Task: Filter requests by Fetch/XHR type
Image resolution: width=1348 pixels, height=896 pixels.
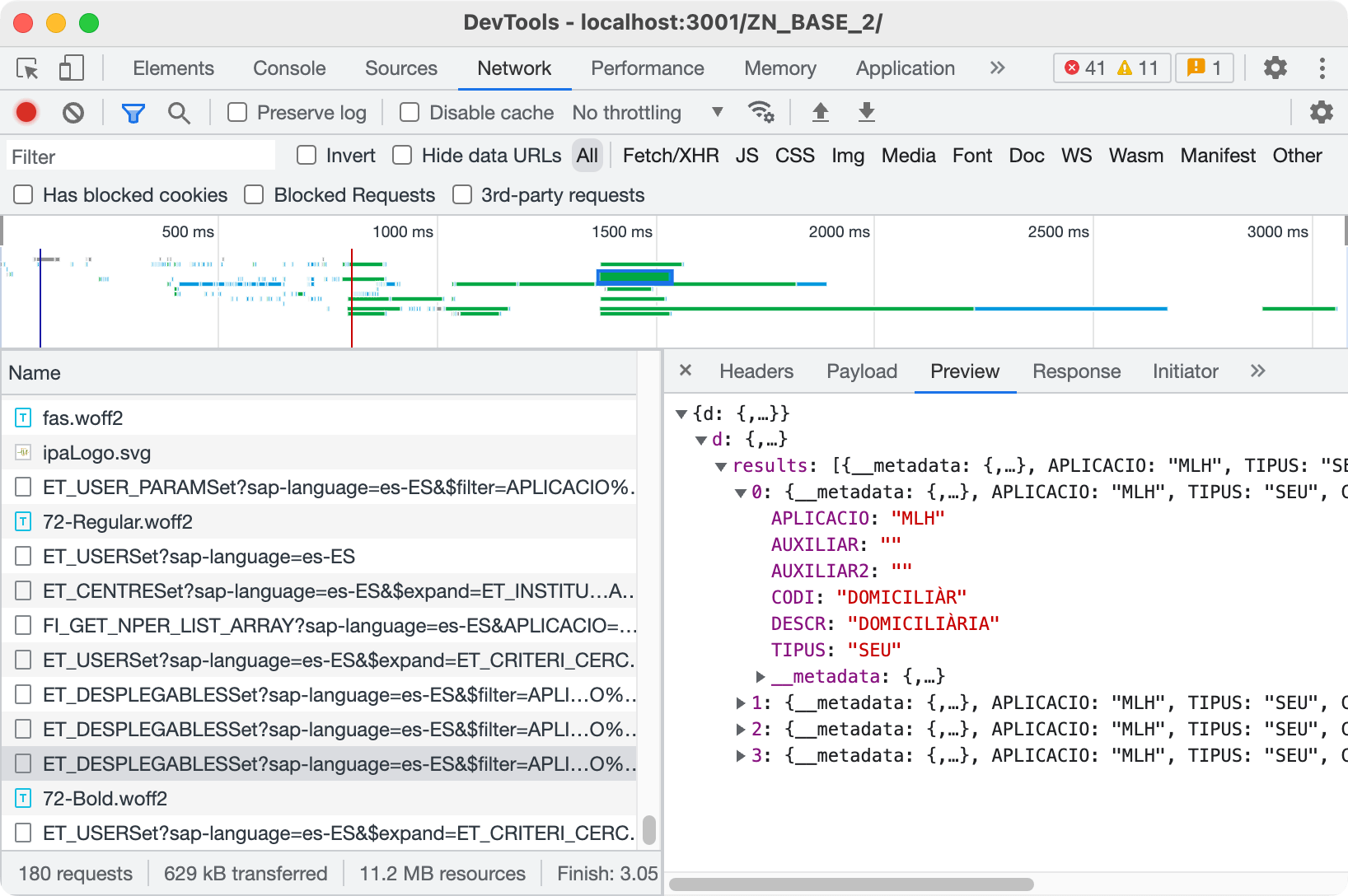Action: (x=670, y=156)
